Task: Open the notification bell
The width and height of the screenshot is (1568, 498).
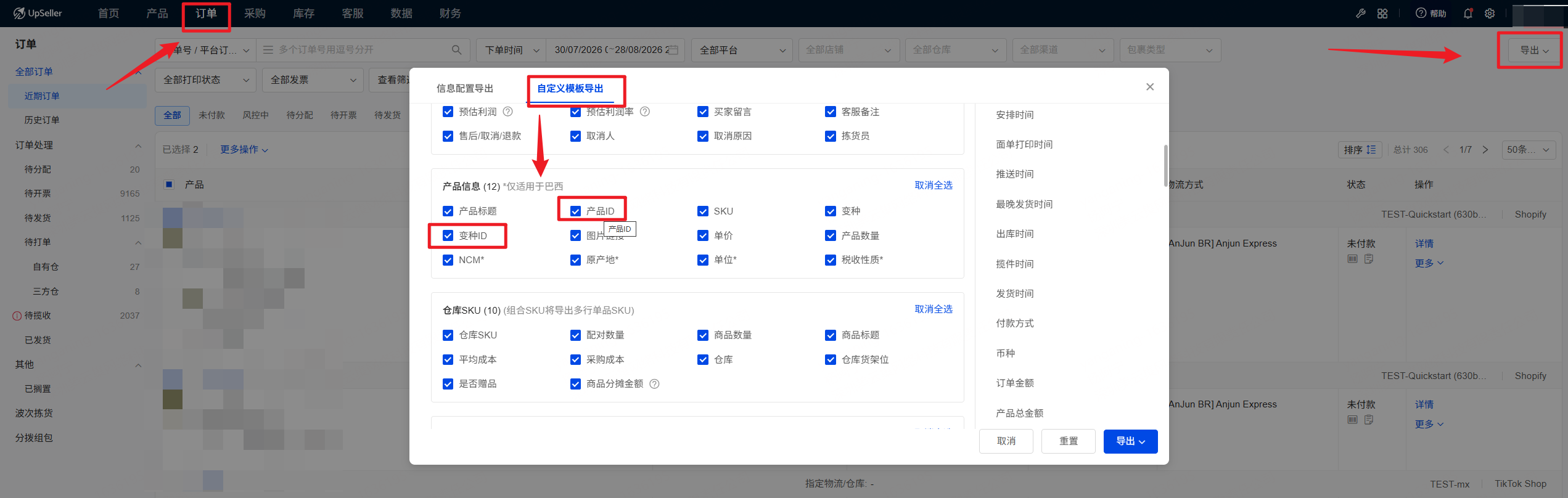Action: (x=1467, y=13)
